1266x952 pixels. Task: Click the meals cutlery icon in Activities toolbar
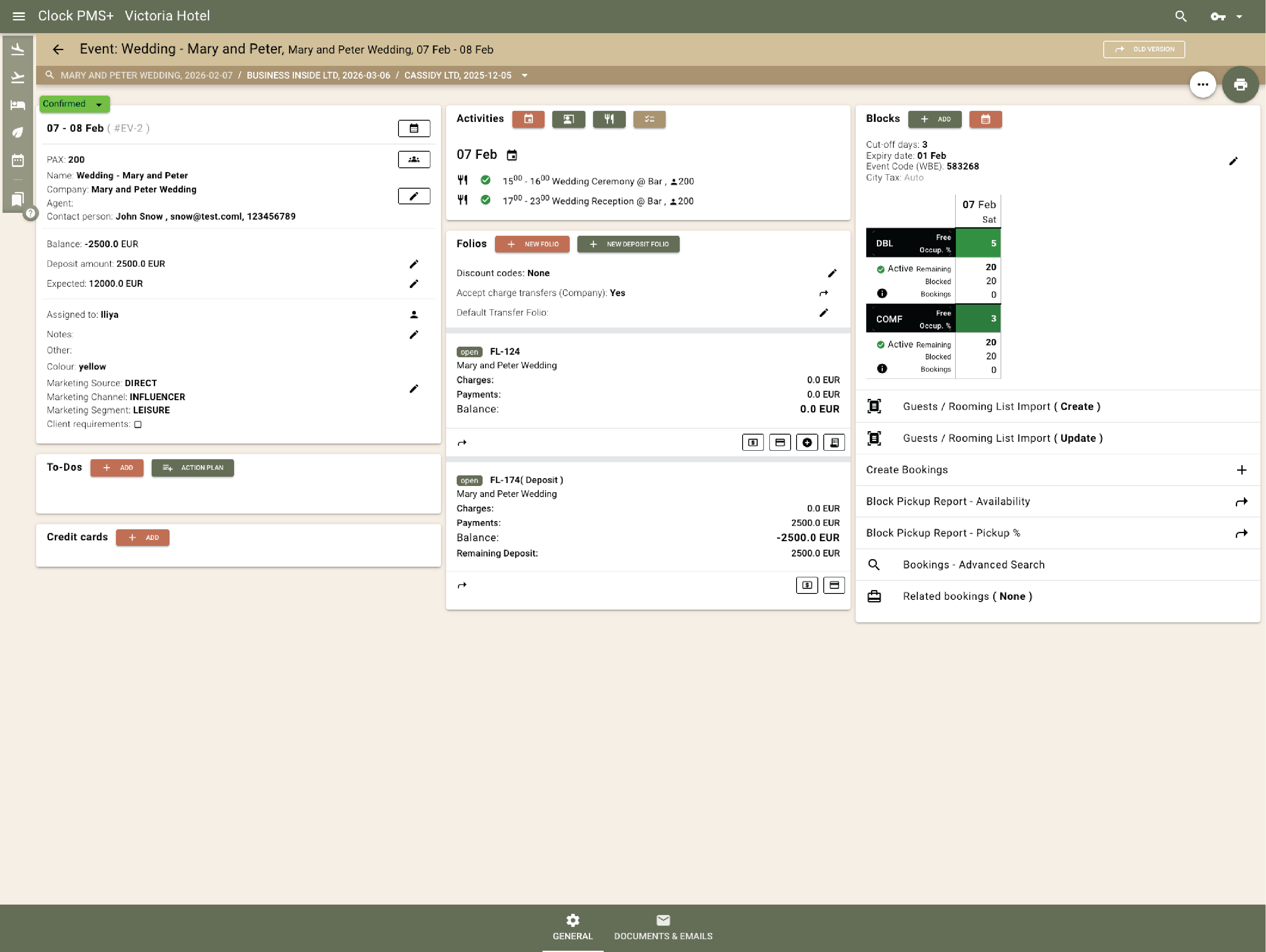coord(608,119)
